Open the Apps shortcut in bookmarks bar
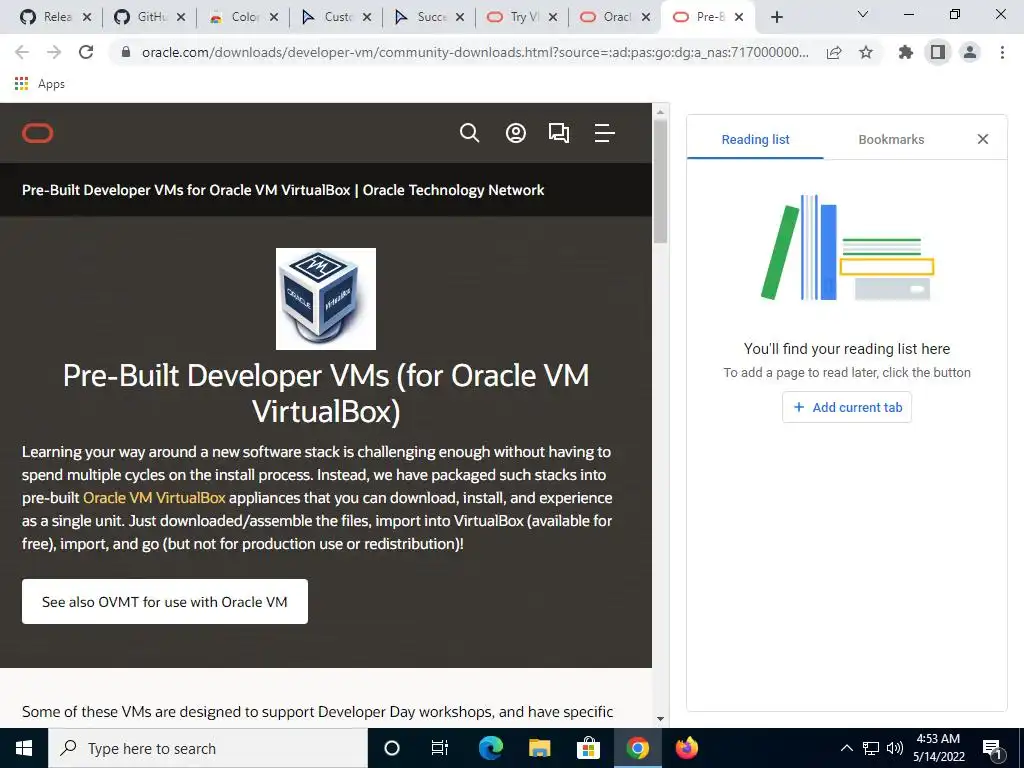 pyautogui.click(x=39, y=84)
